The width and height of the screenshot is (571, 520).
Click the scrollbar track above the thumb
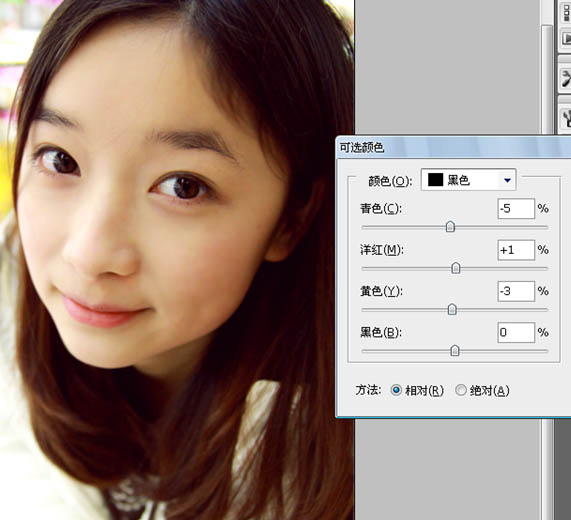(547, 12)
